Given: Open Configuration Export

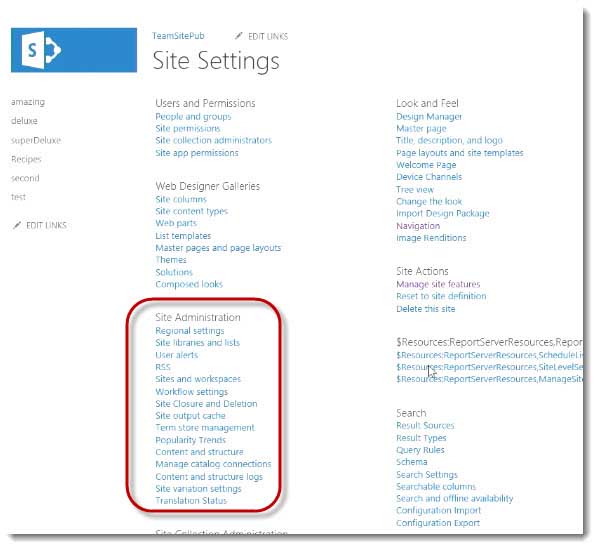Looking at the screenshot, I should [x=438, y=523].
